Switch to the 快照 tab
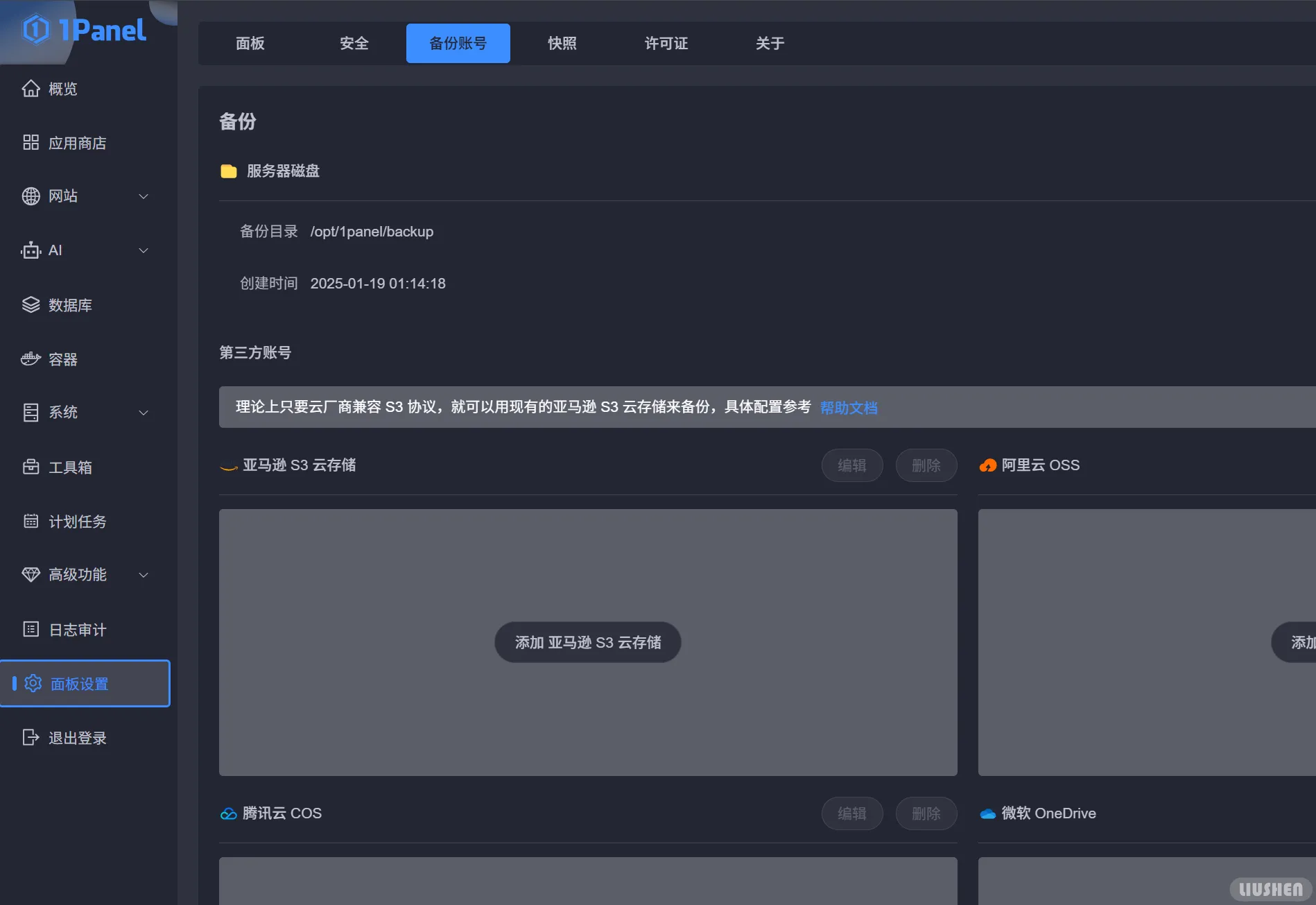Image resolution: width=1316 pixels, height=905 pixels. 562,43
